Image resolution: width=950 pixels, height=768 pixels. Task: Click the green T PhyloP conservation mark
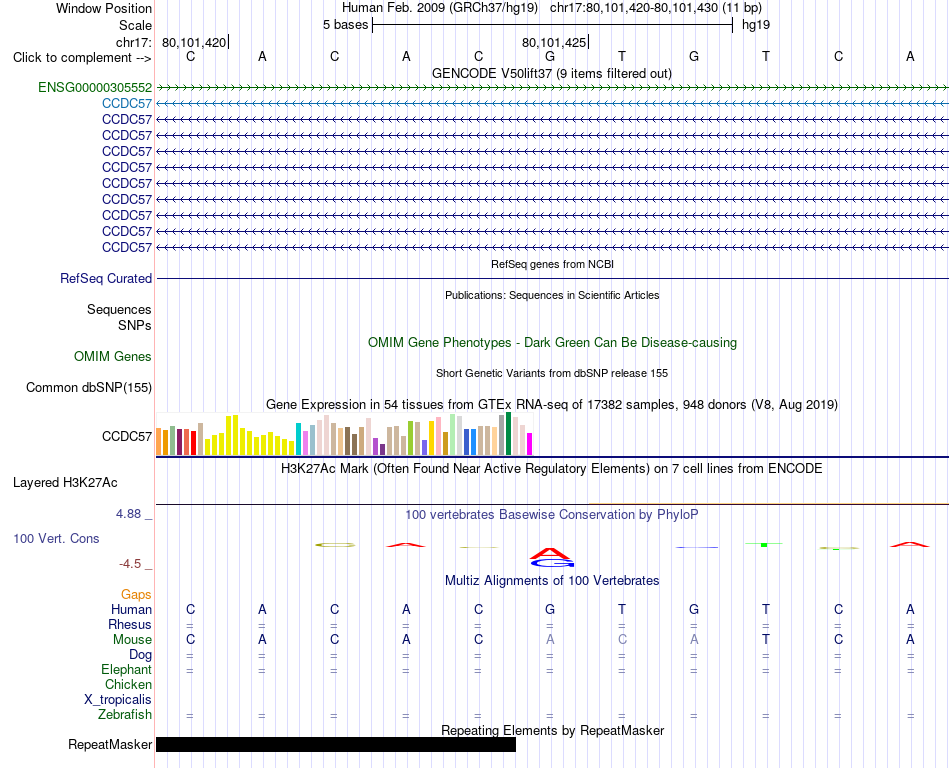pyautogui.click(x=765, y=545)
